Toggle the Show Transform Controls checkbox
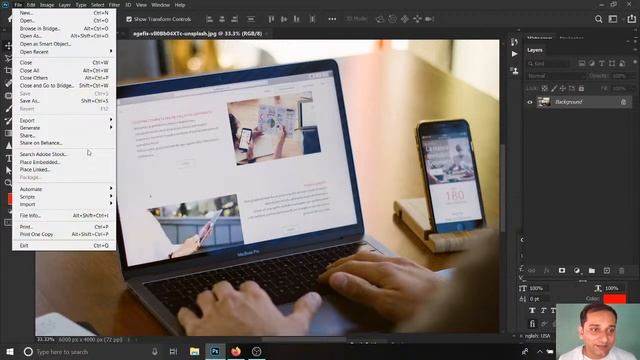 point(129,19)
